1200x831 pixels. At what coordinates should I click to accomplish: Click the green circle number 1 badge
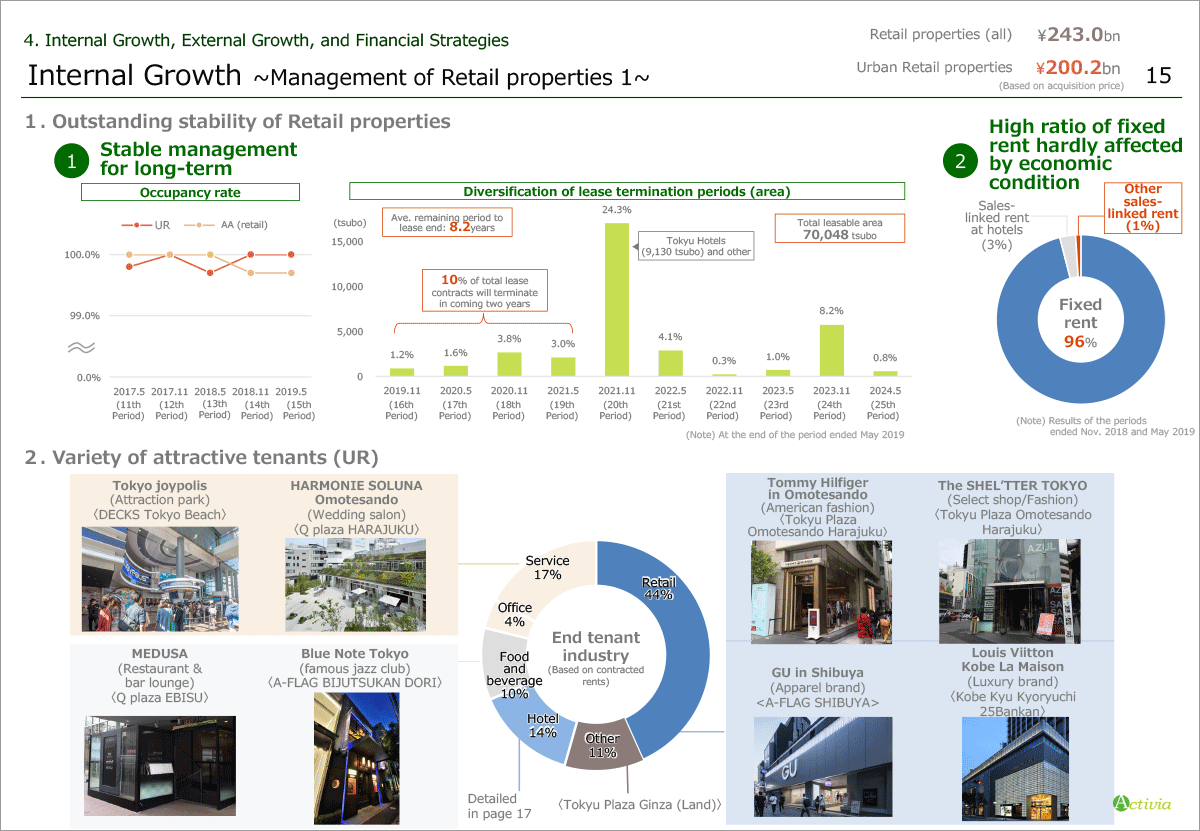72,161
